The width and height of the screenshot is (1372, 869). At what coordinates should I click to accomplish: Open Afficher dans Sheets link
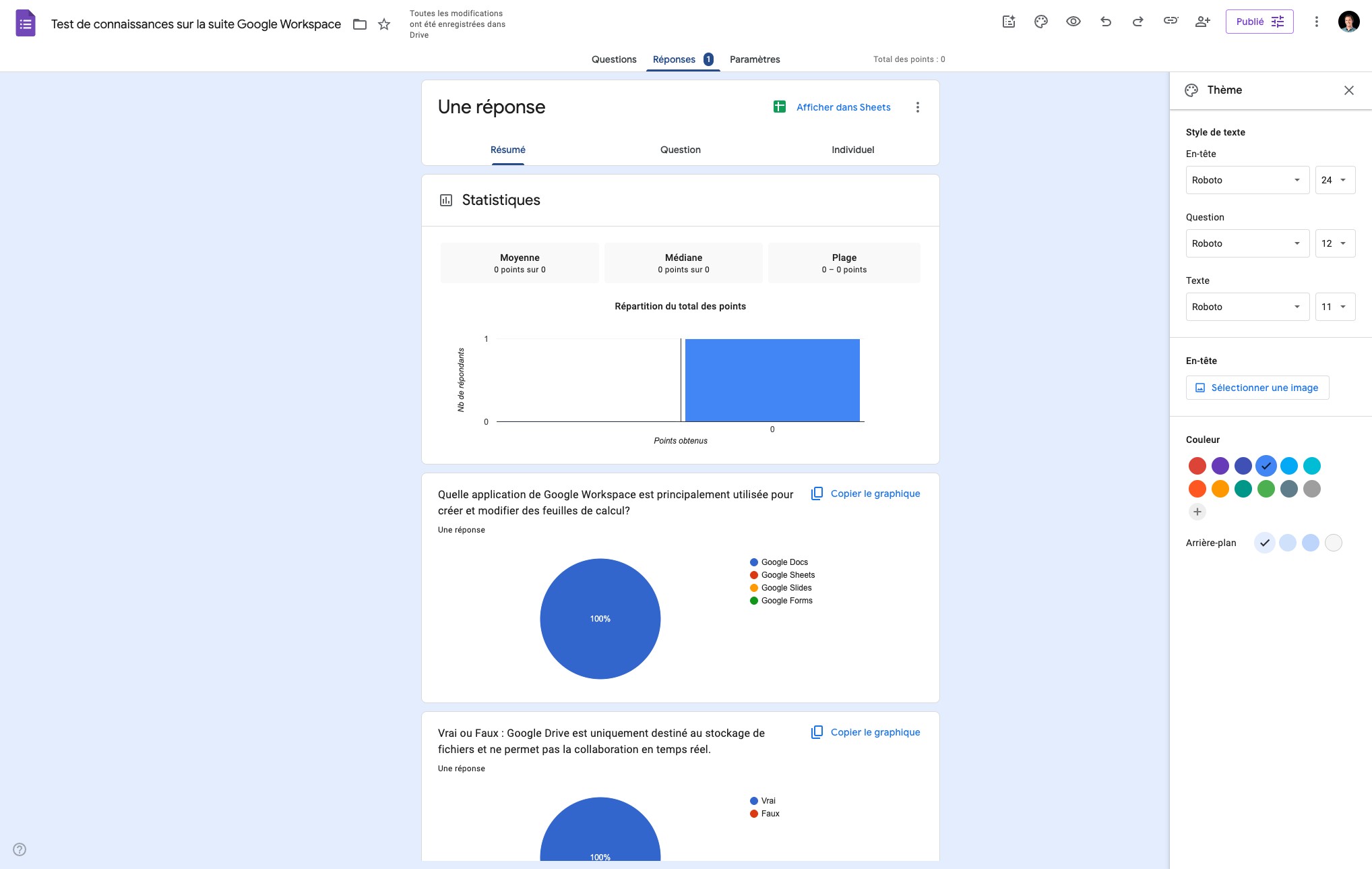point(844,107)
